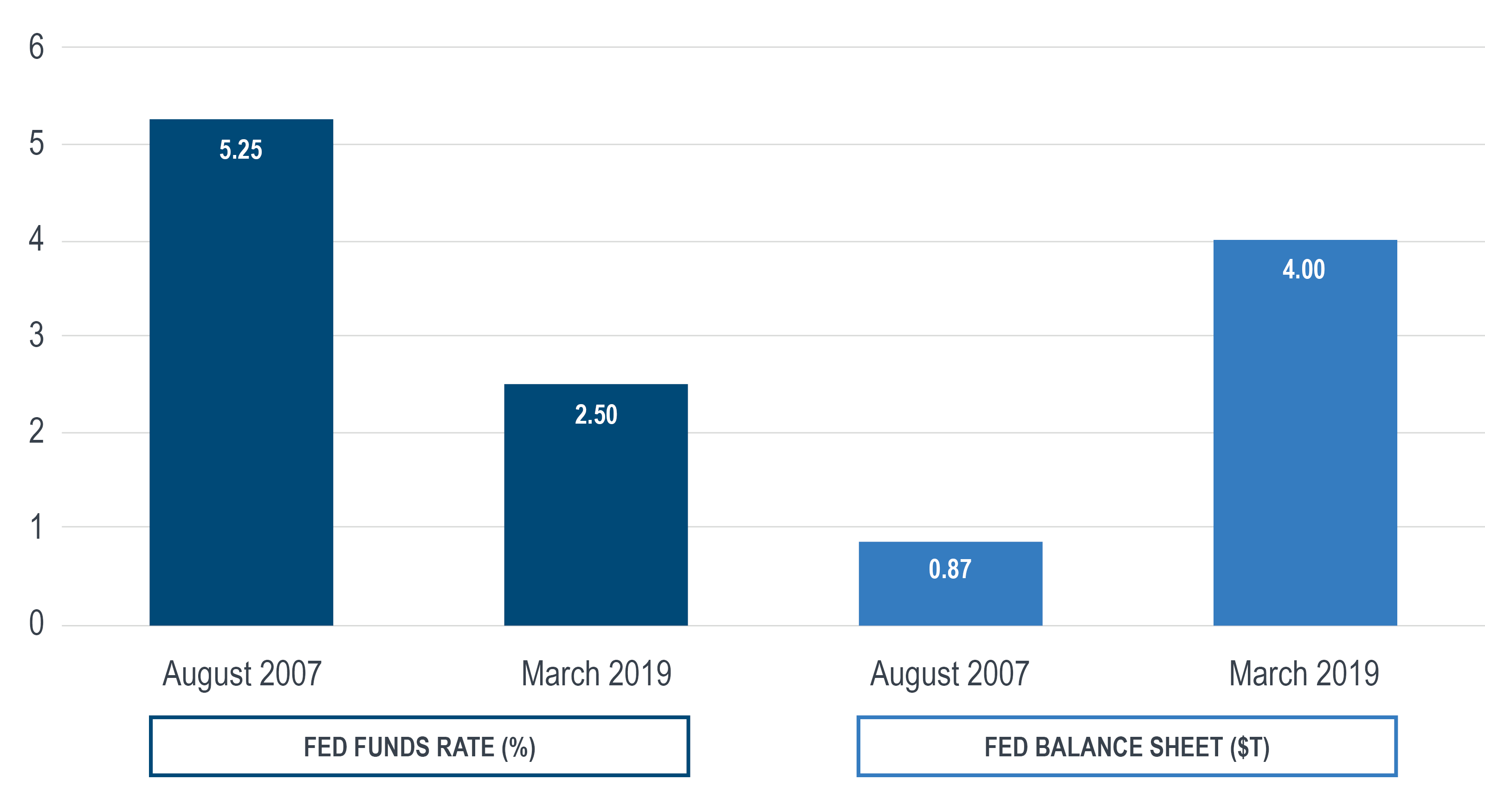The height and width of the screenshot is (812, 1485).
Task: Click August 2007 label under light blue bar
Action: click(949, 673)
